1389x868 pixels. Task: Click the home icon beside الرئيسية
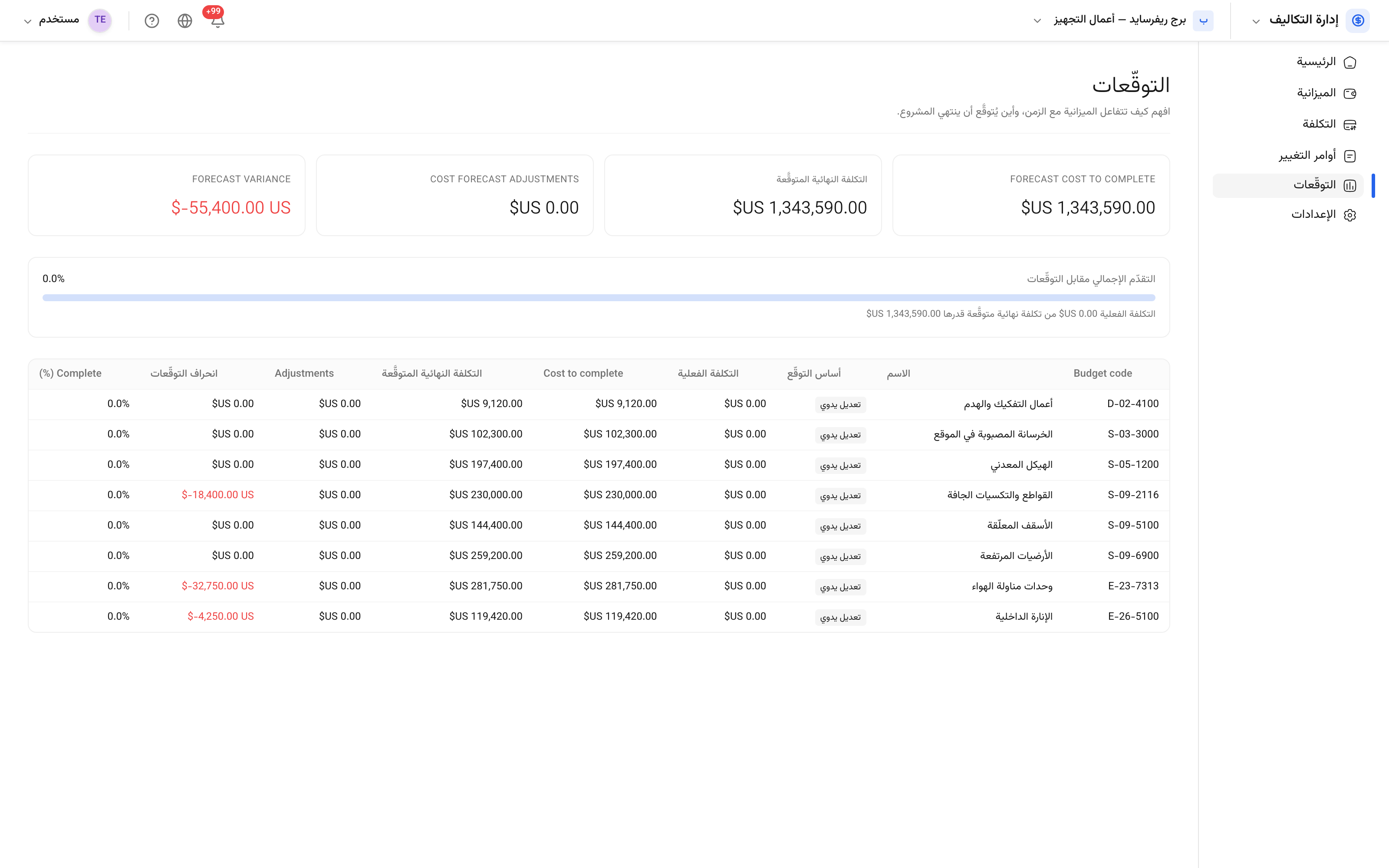point(1350,62)
